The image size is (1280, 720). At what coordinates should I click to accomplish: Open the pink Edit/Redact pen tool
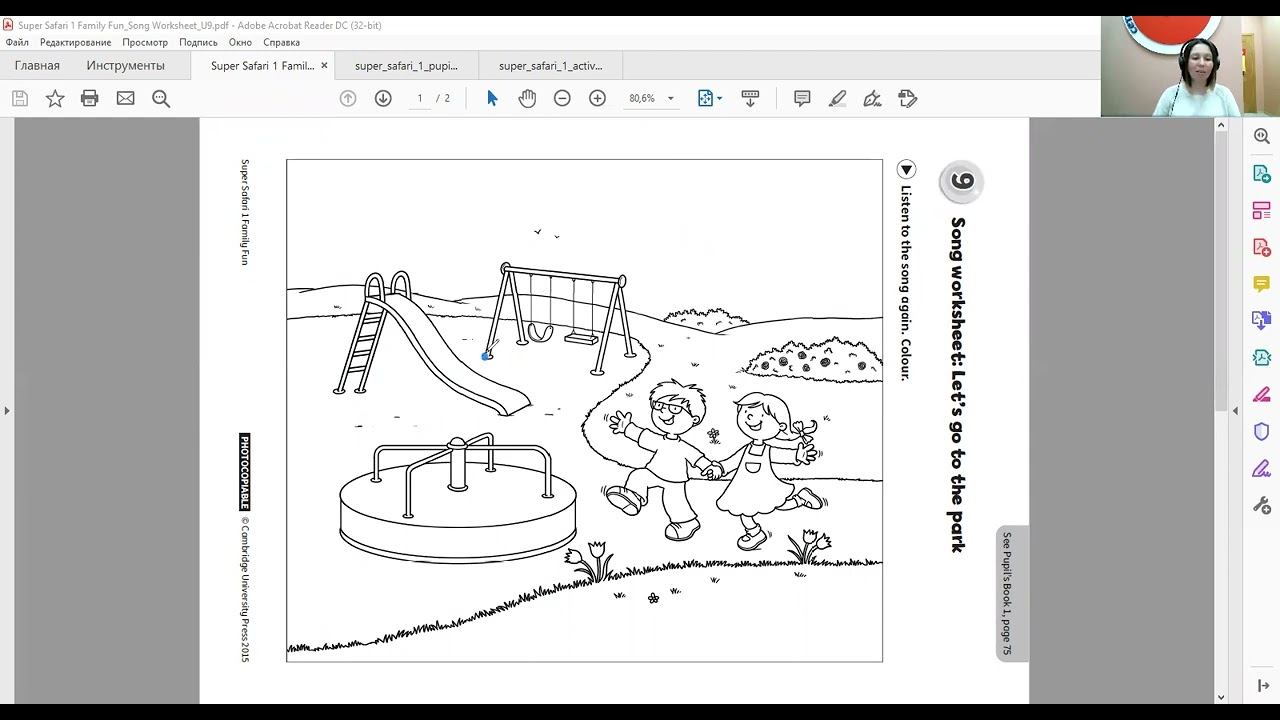(1262, 394)
